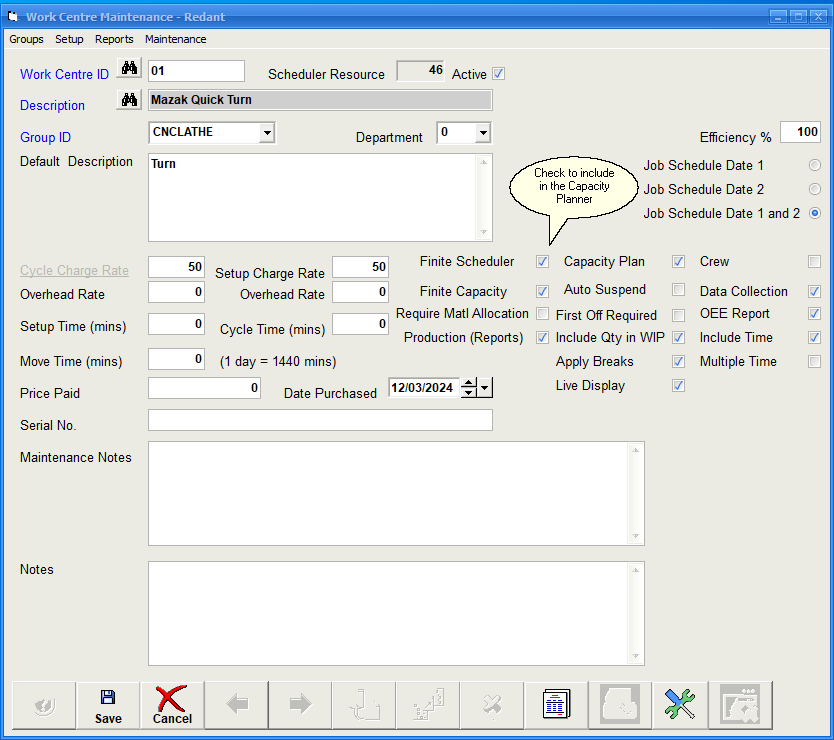
Task: Click the Save floppy disk button
Action: (x=108, y=705)
